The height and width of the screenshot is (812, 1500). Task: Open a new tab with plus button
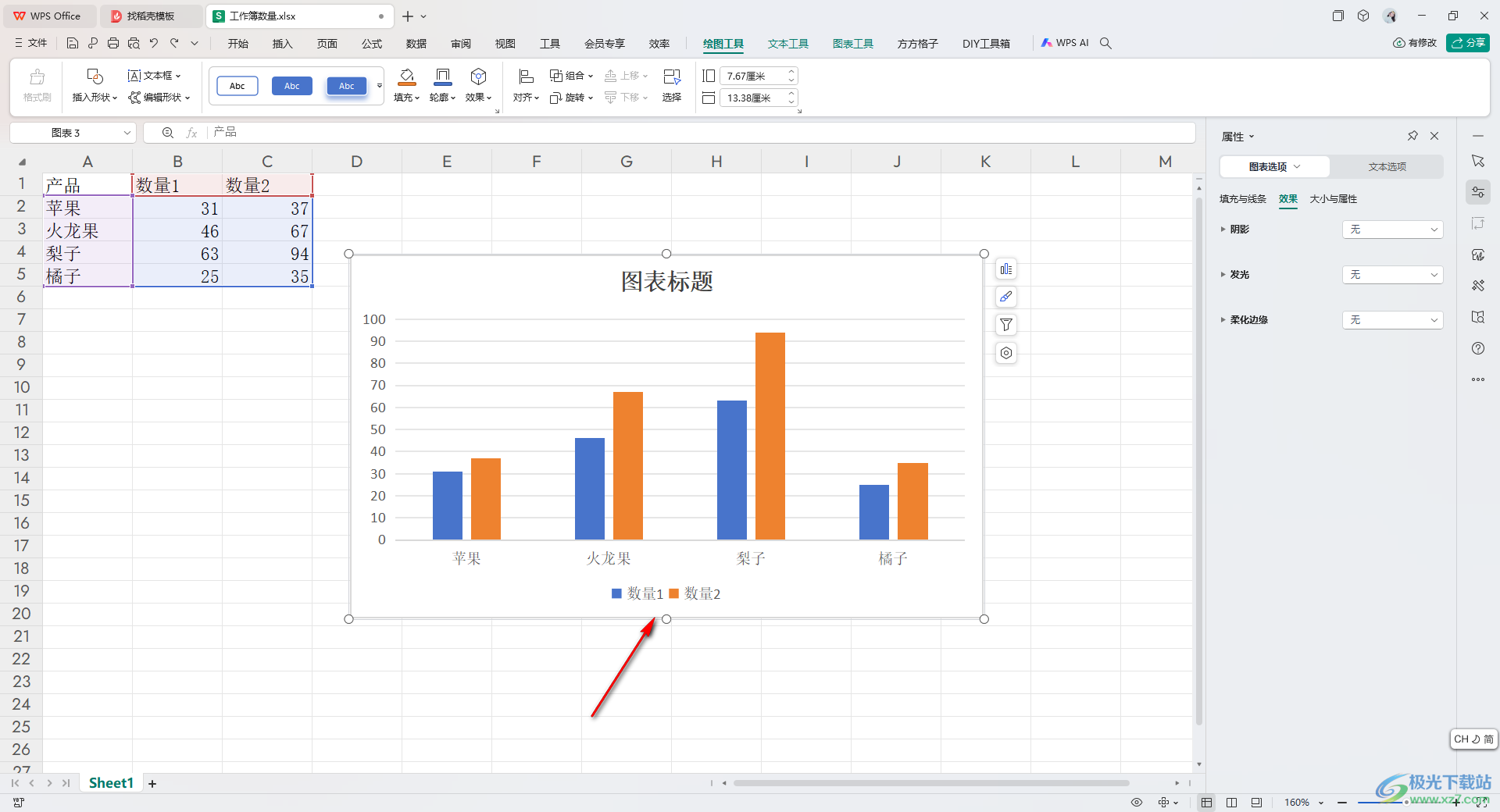407,16
